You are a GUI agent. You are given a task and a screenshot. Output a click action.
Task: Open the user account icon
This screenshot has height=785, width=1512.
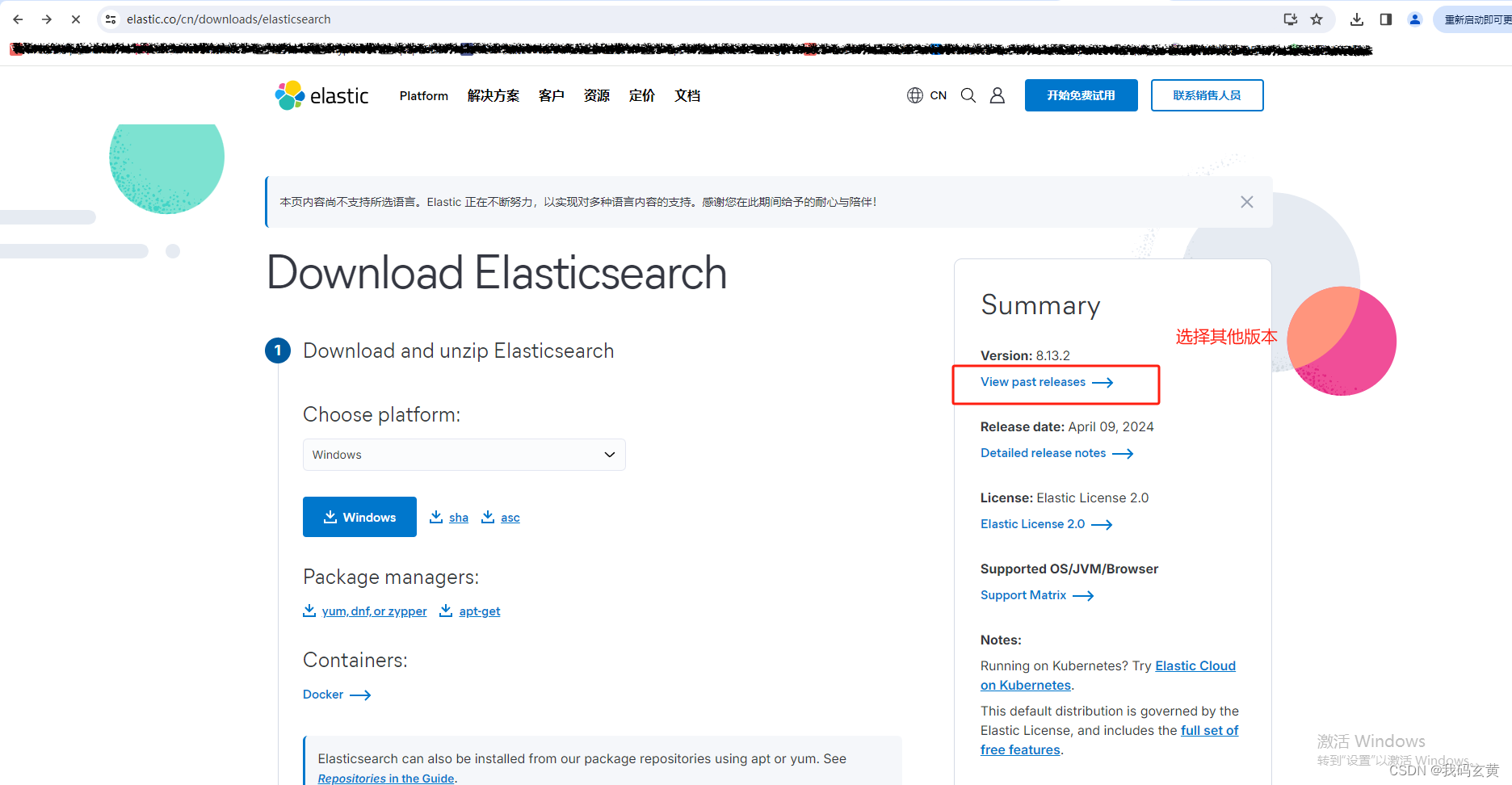997,95
